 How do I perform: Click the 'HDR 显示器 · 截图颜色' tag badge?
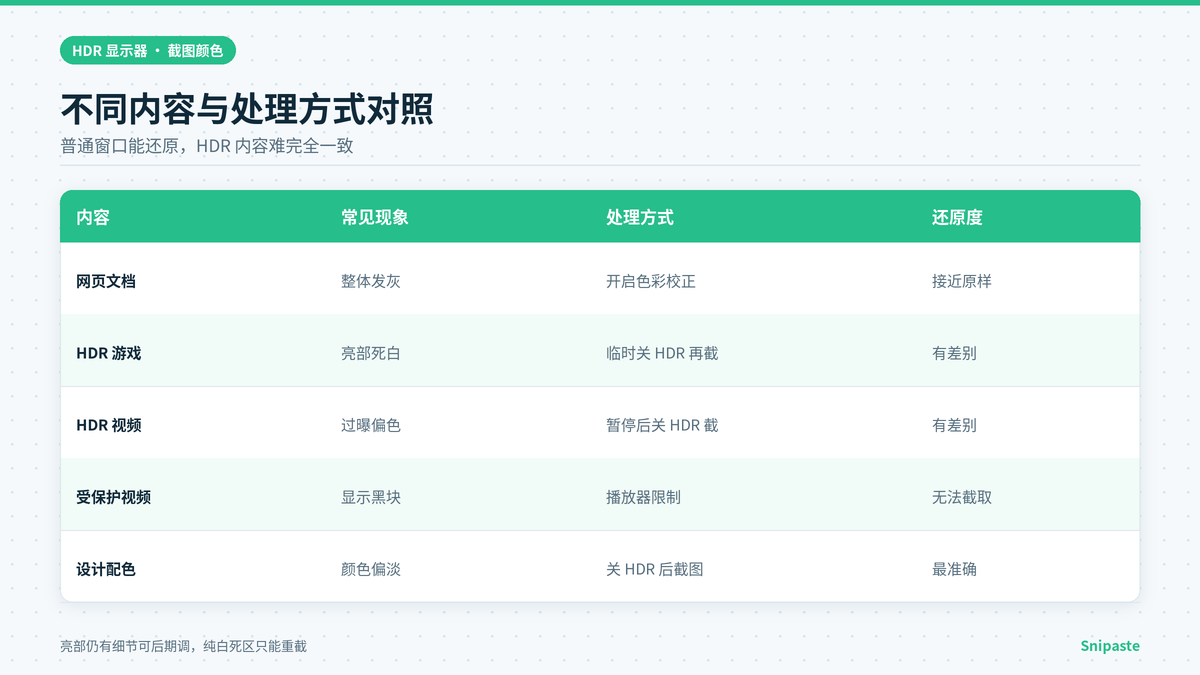[148, 50]
